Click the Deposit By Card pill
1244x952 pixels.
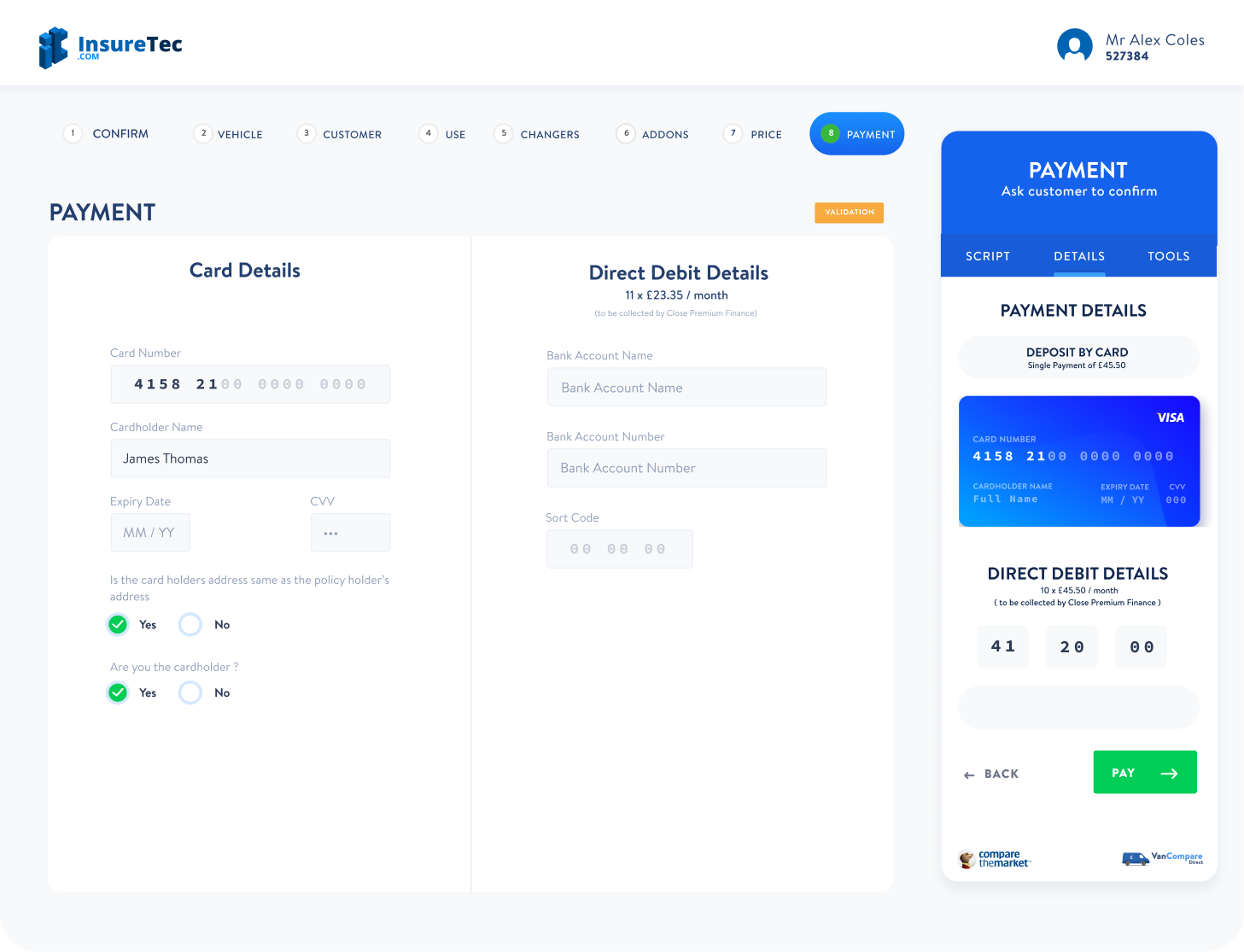pyautogui.click(x=1078, y=357)
